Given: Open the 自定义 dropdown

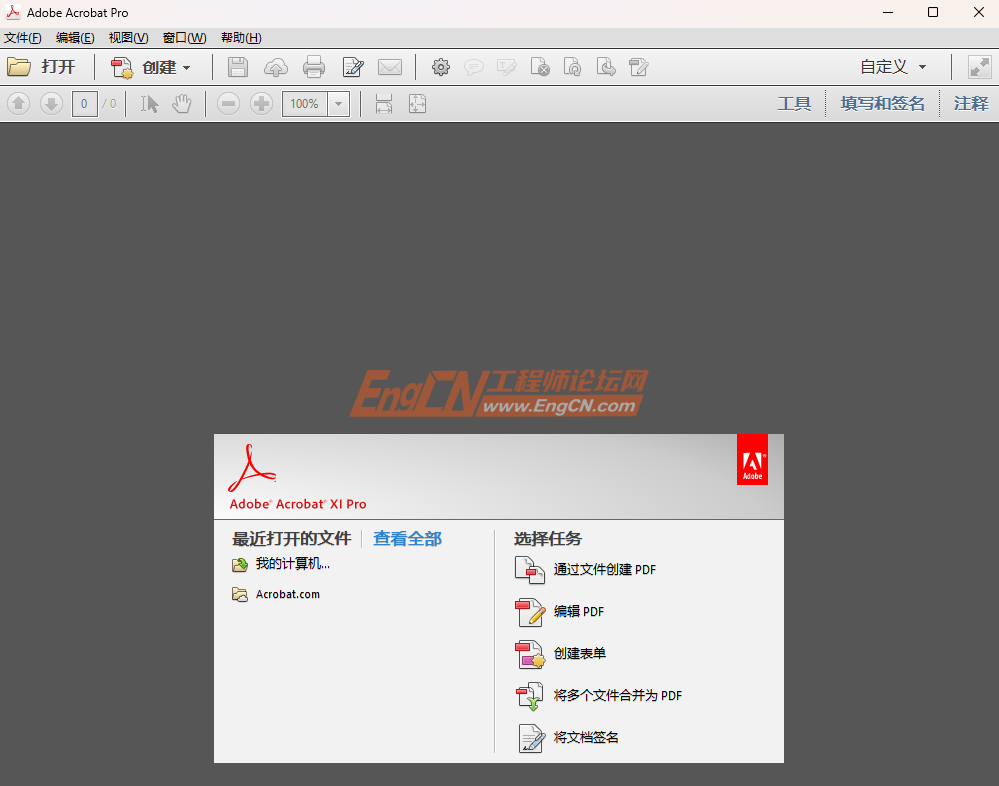Looking at the screenshot, I should pyautogui.click(x=891, y=67).
